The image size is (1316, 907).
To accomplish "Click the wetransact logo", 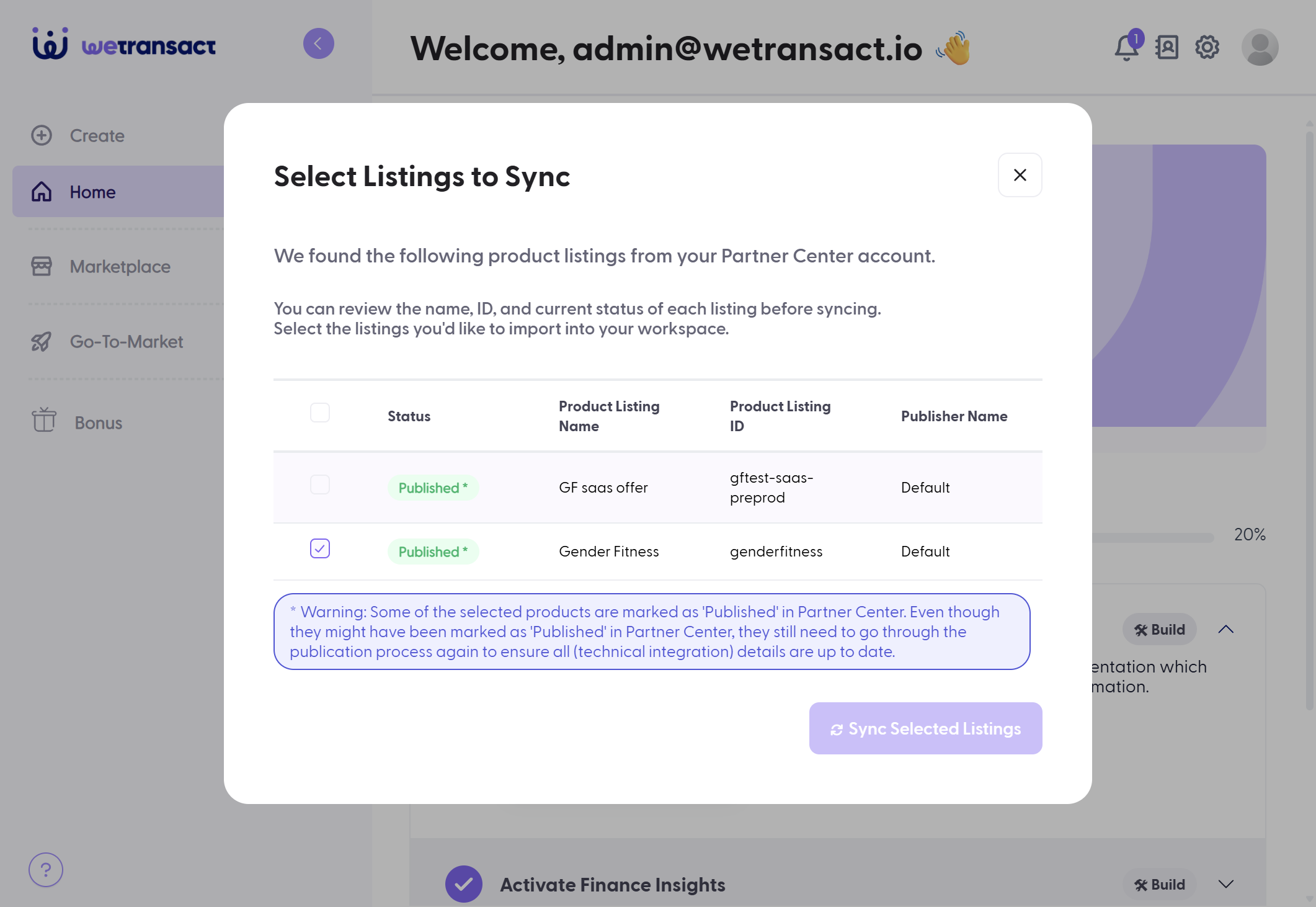I will click(x=124, y=44).
